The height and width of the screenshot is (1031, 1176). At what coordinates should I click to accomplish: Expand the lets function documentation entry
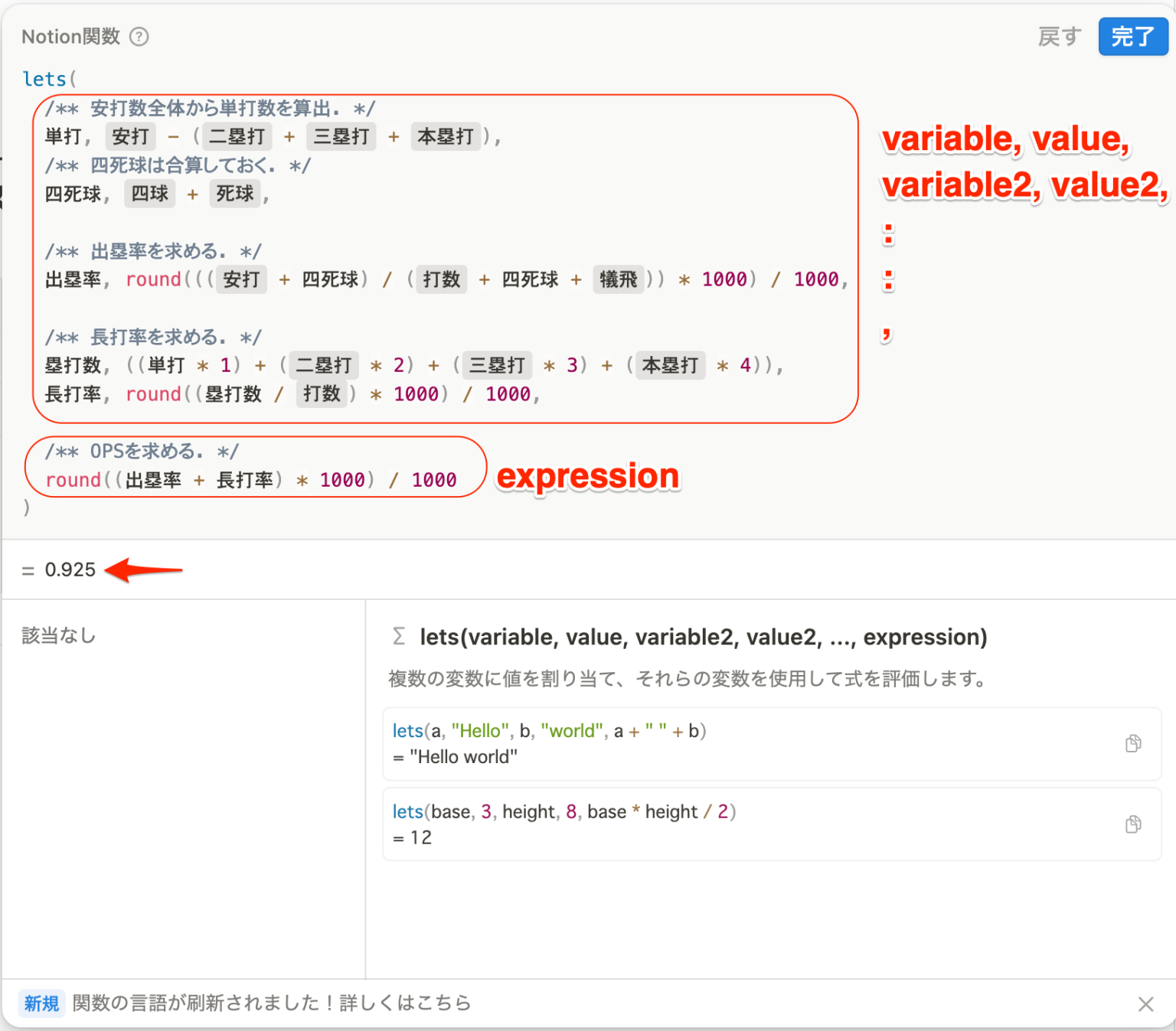pyautogui.click(x=703, y=636)
